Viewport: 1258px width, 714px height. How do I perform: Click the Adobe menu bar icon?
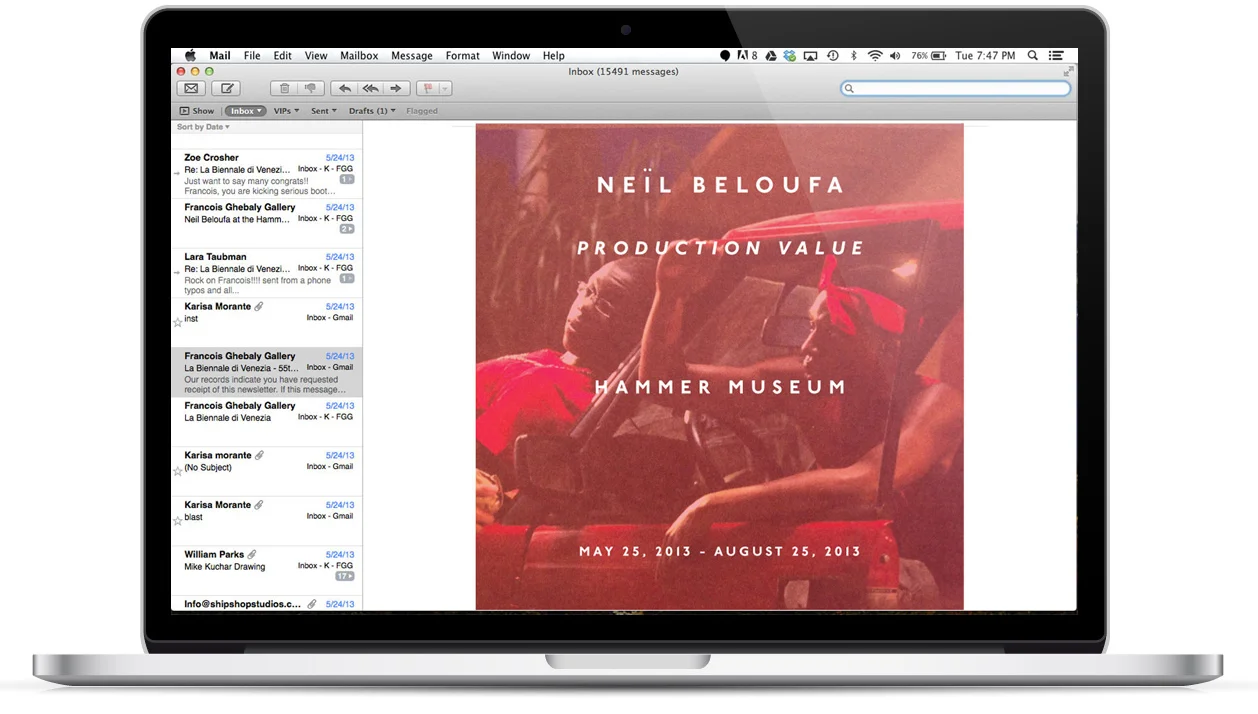click(x=747, y=56)
